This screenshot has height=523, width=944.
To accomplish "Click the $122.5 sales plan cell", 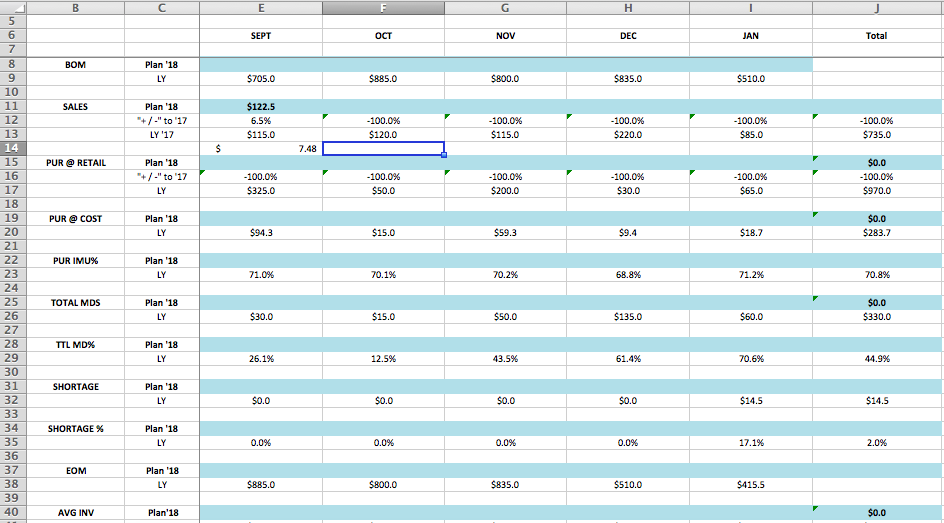I will click(x=261, y=107).
